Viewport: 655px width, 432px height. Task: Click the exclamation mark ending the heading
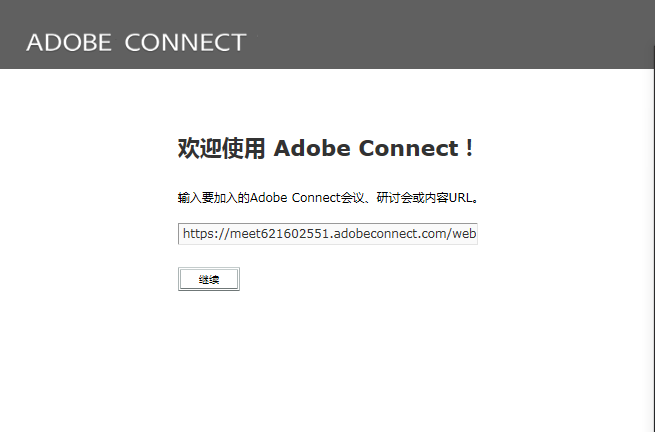[x=469, y=149]
